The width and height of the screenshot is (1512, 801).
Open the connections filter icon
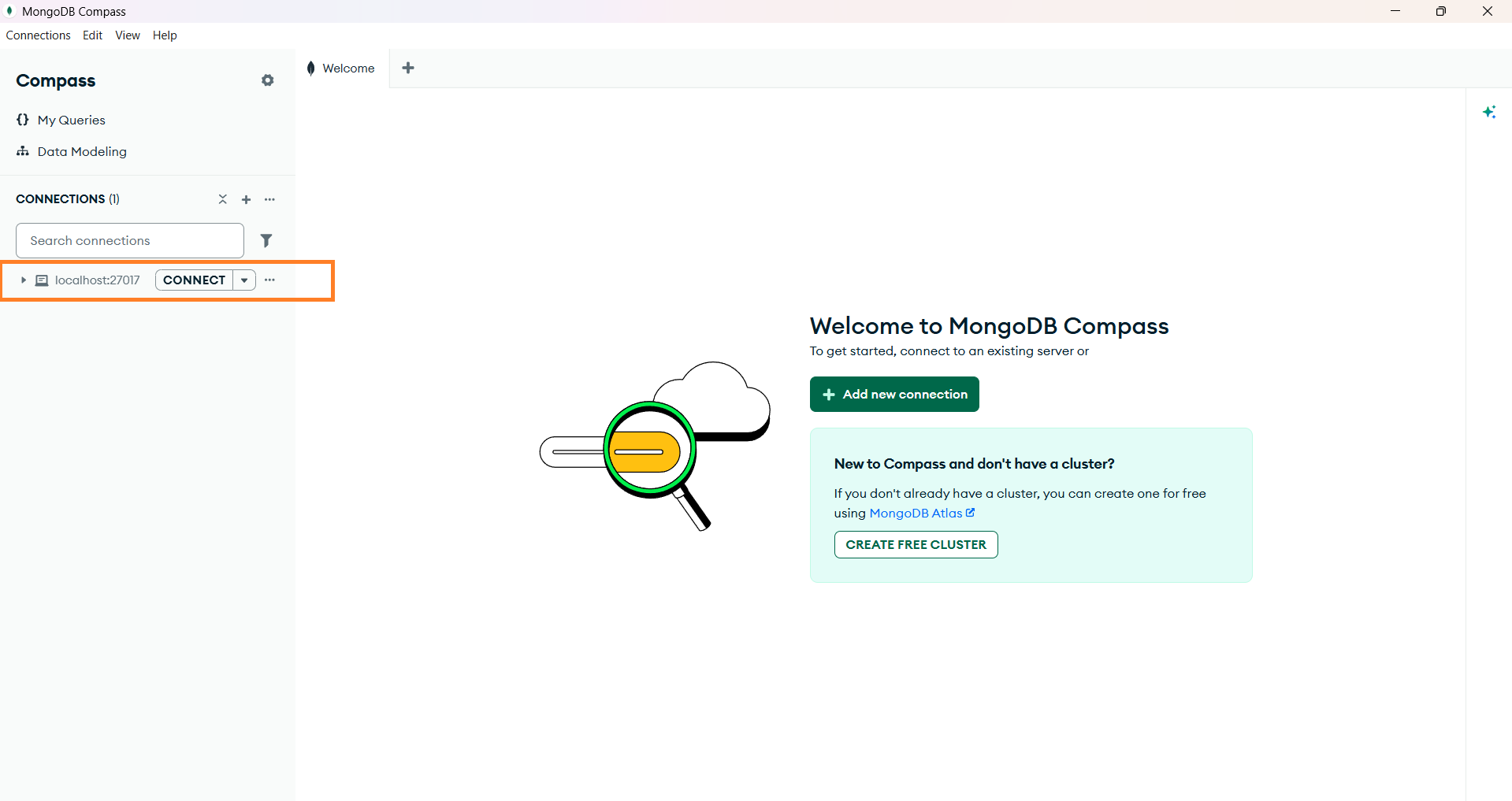click(x=266, y=240)
